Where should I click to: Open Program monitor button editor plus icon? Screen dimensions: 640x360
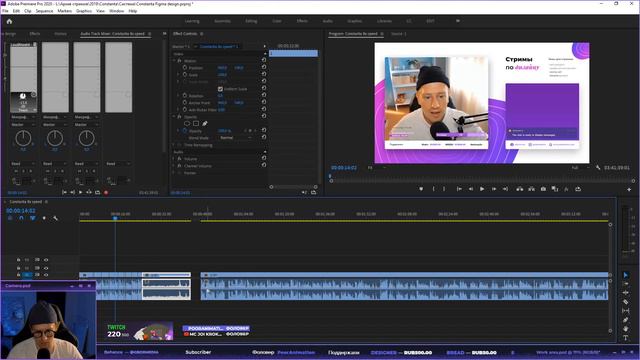tap(629, 189)
